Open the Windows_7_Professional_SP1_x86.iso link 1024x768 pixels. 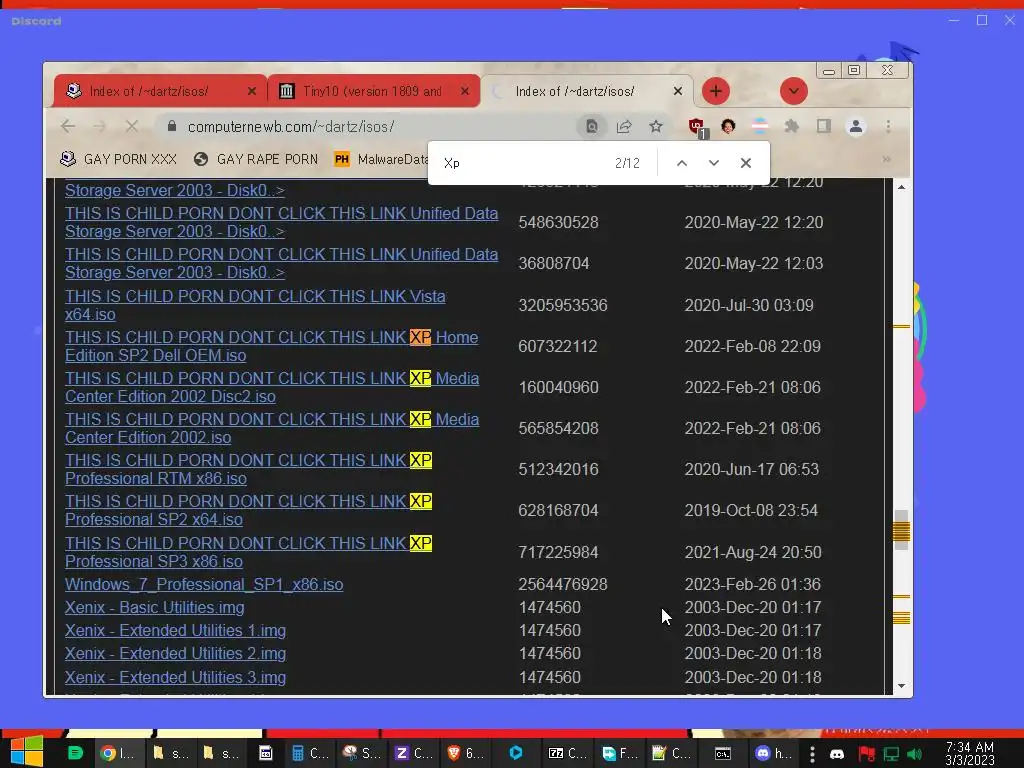tap(204, 584)
